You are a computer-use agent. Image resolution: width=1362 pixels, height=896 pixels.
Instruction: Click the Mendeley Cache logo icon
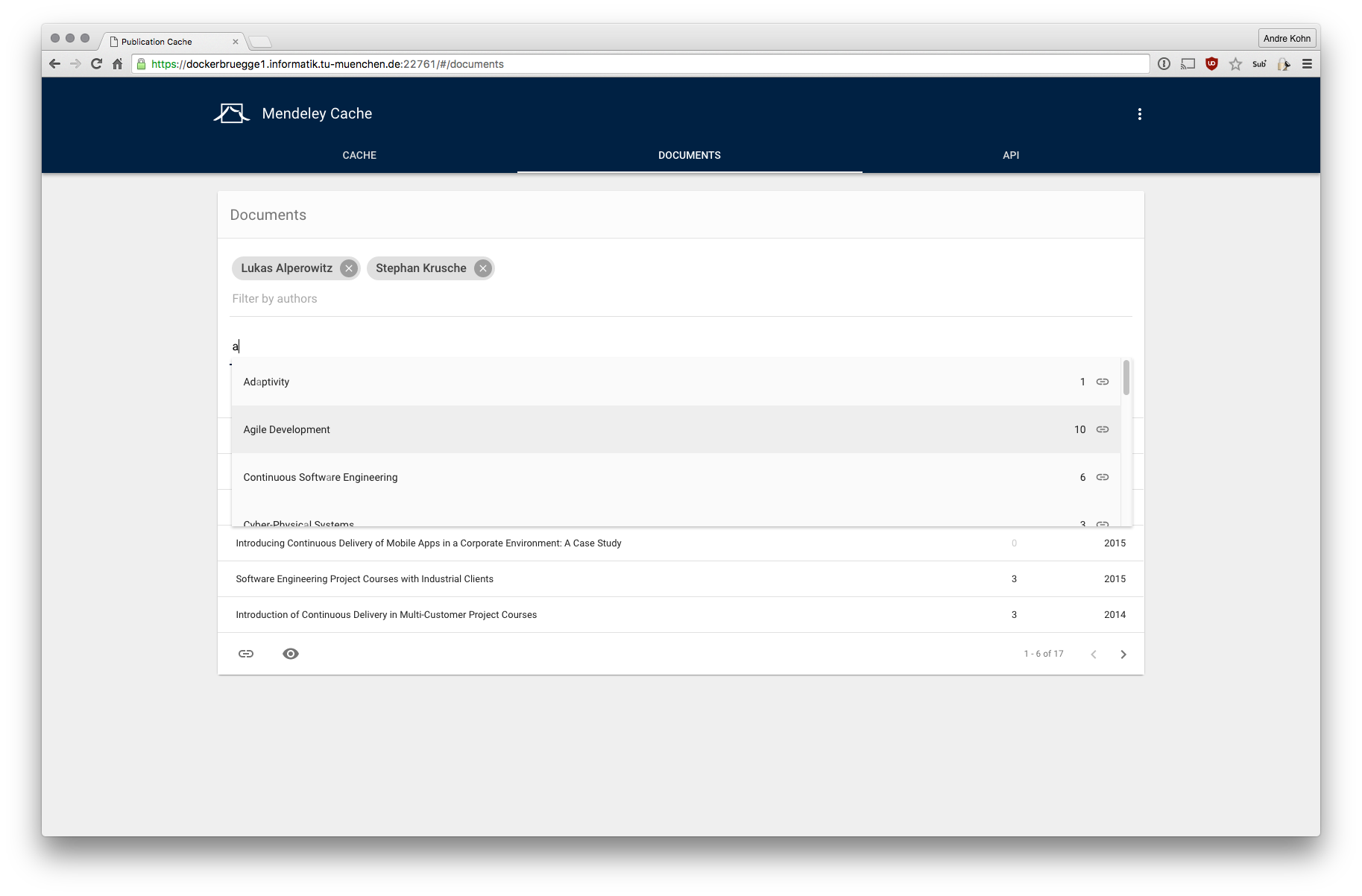[231, 113]
